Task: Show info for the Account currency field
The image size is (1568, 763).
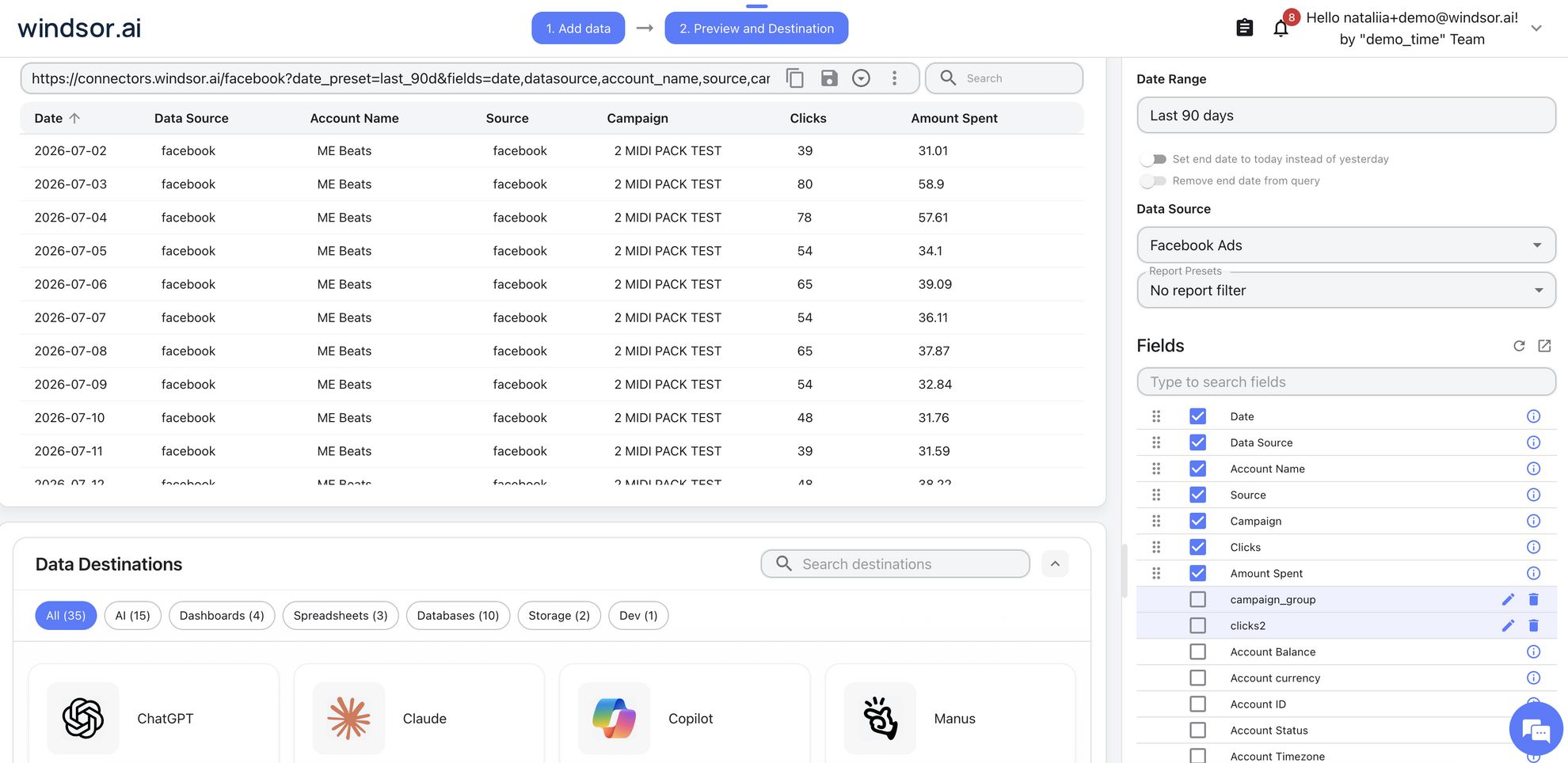Action: coord(1533,678)
